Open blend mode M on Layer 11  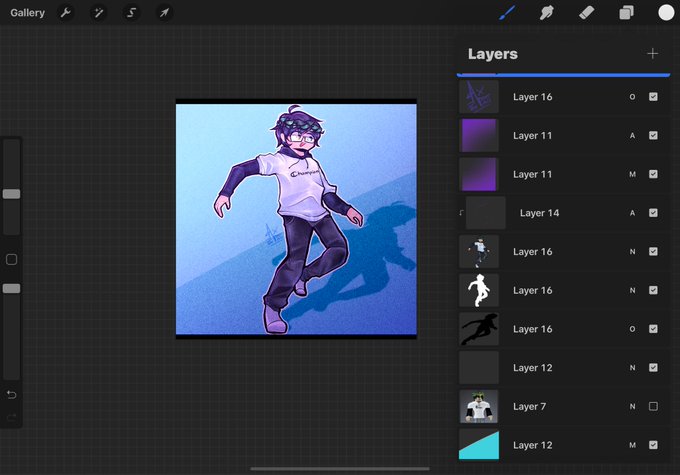click(632, 174)
